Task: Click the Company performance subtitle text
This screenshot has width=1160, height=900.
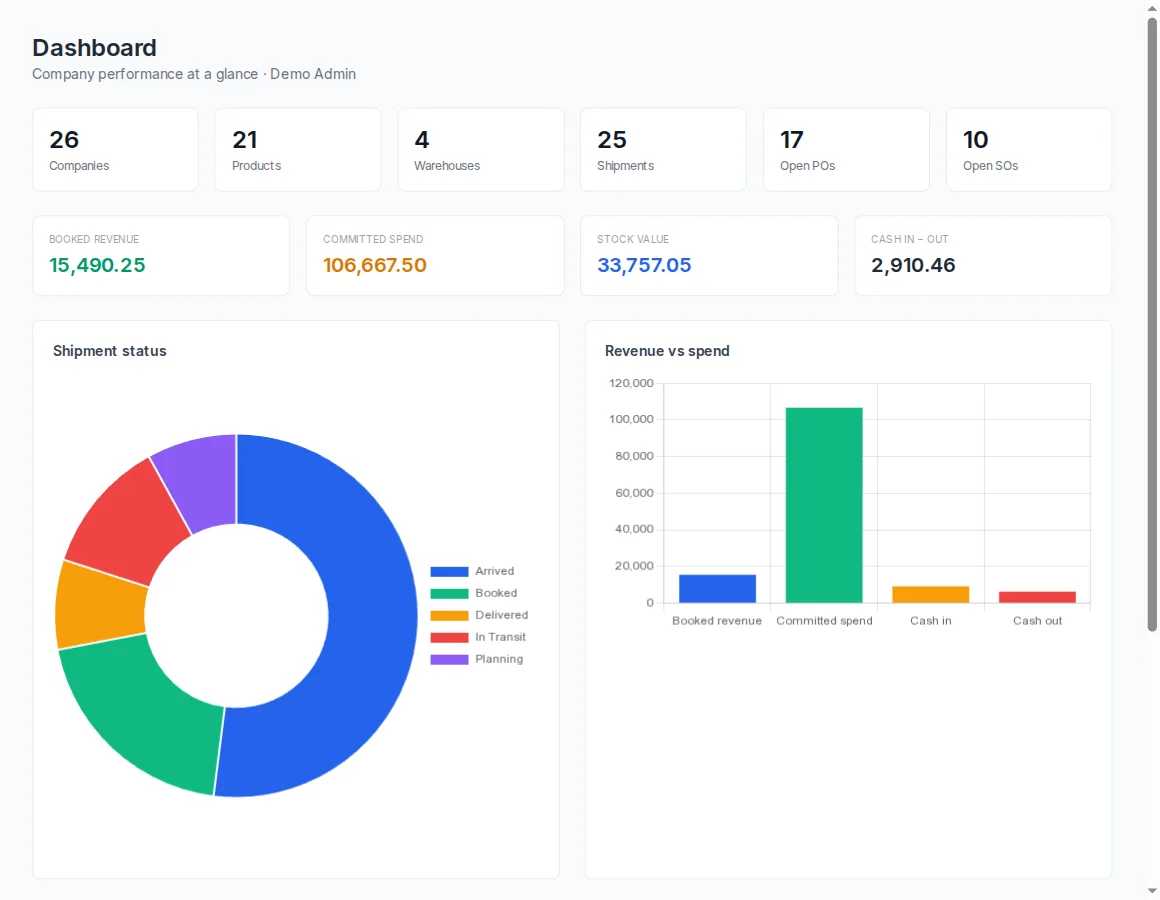Action: pos(194,74)
